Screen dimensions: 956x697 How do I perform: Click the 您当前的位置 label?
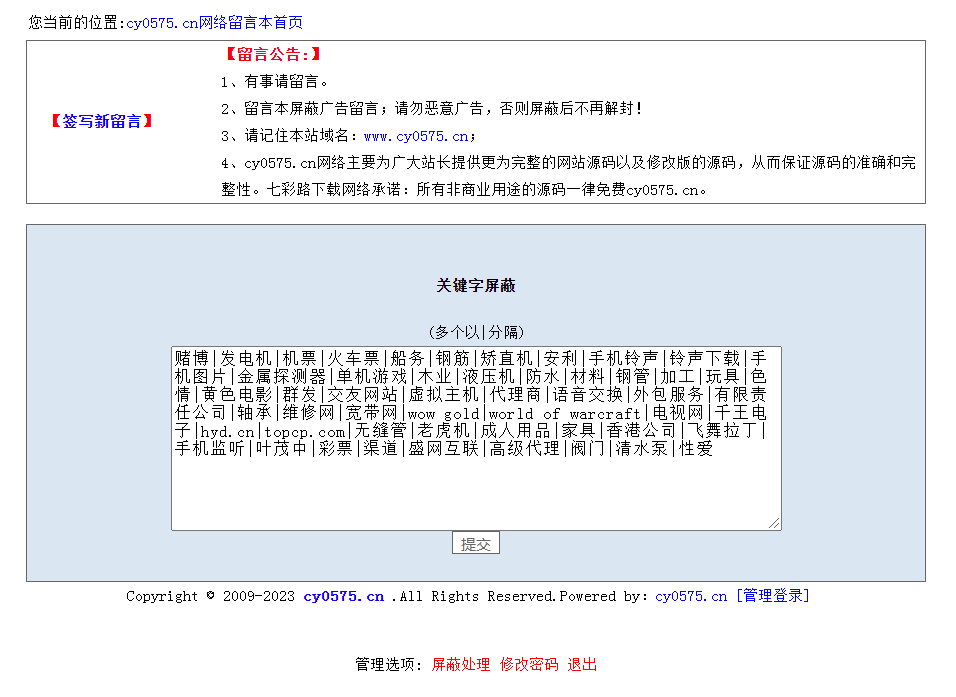coord(76,23)
